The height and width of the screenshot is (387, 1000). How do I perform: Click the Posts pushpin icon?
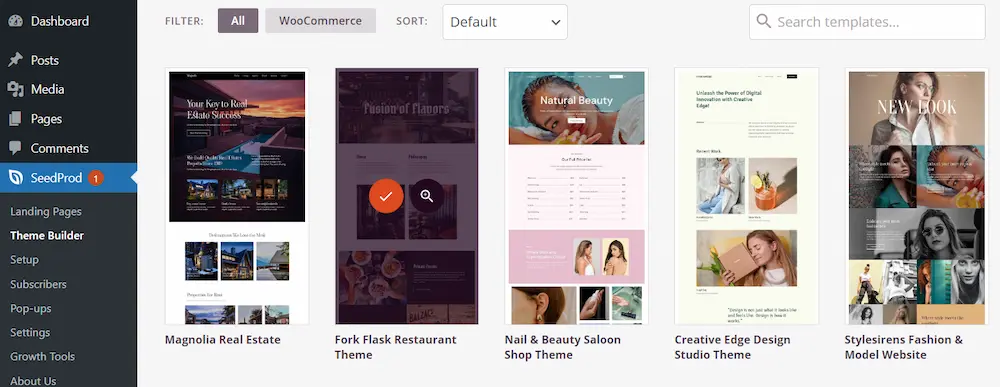15,60
